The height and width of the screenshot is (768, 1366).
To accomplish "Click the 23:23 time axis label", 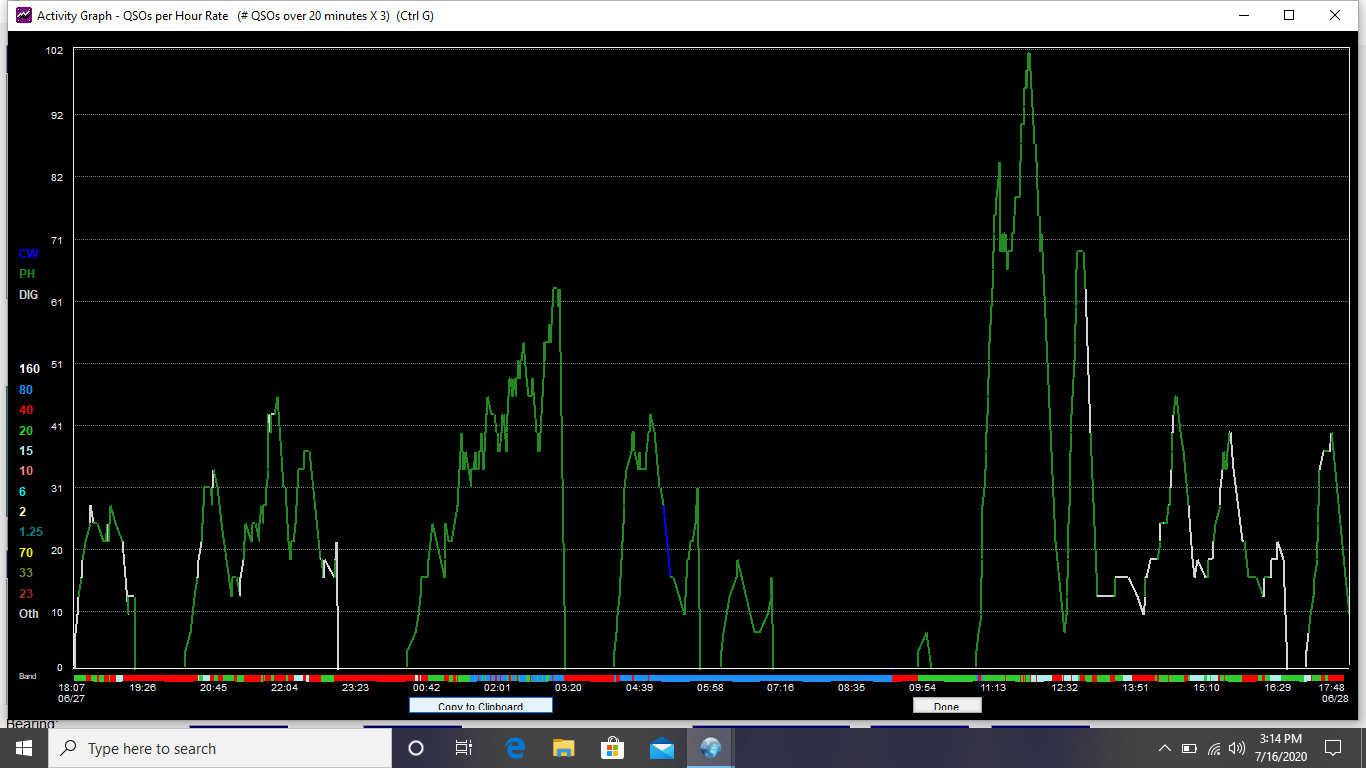I will 355,688.
